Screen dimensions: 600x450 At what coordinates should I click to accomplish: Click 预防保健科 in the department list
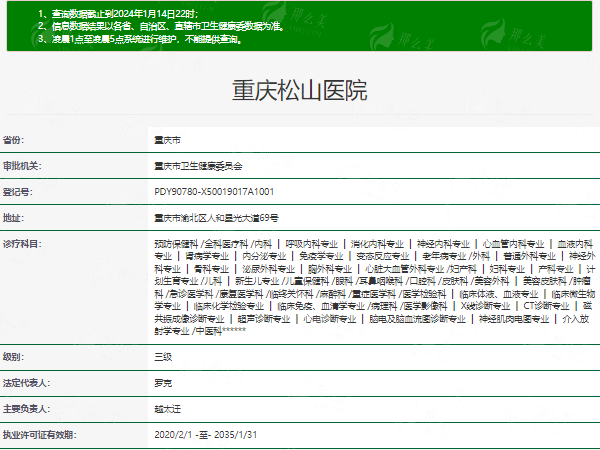(x=176, y=244)
